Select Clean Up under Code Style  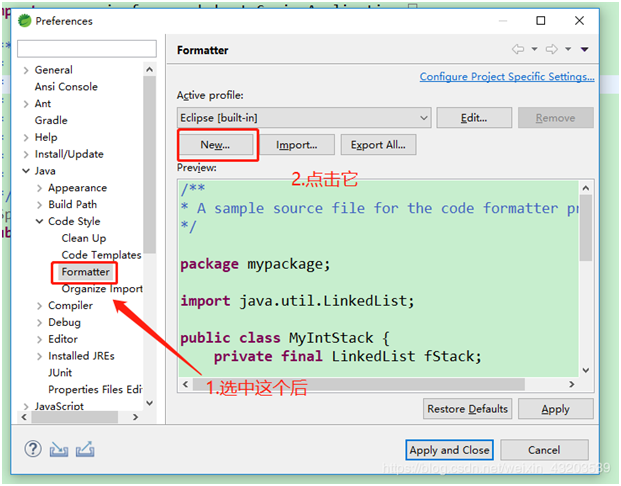tap(84, 238)
